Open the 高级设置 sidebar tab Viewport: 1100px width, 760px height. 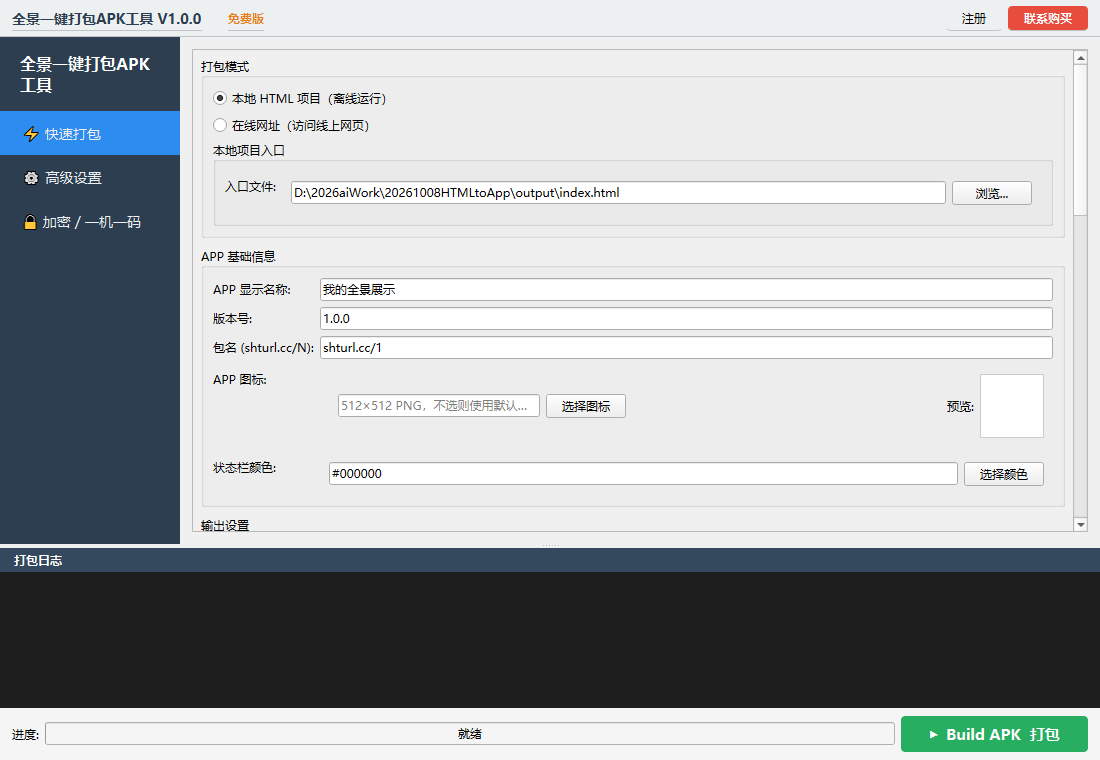click(x=90, y=178)
